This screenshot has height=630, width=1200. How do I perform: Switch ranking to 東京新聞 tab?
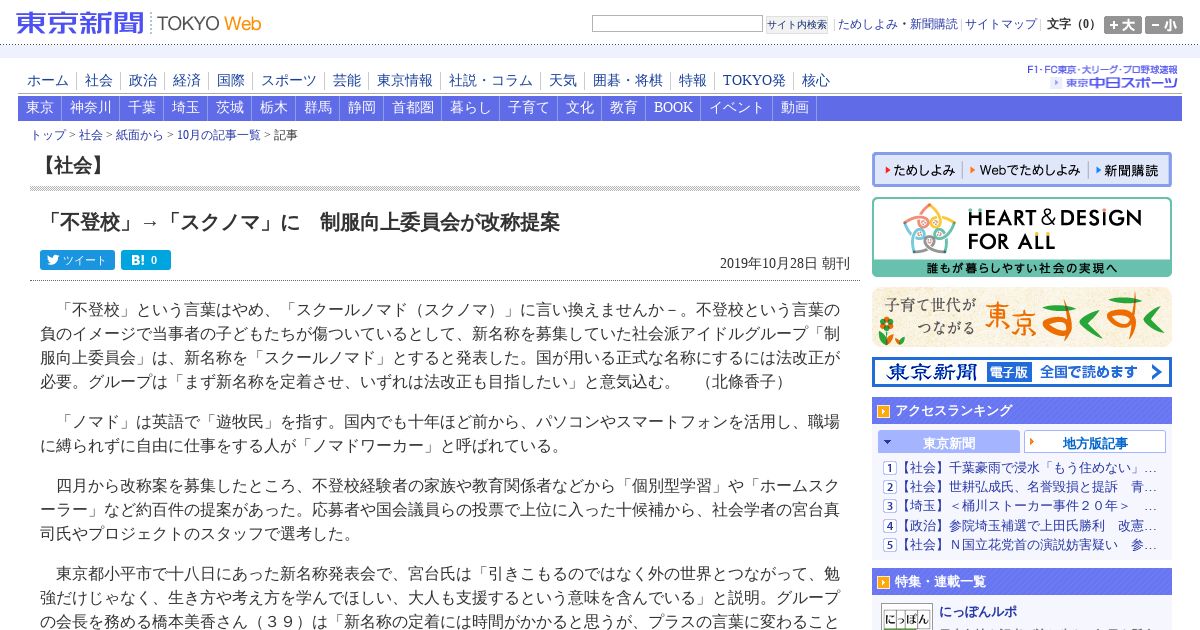[949, 442]
